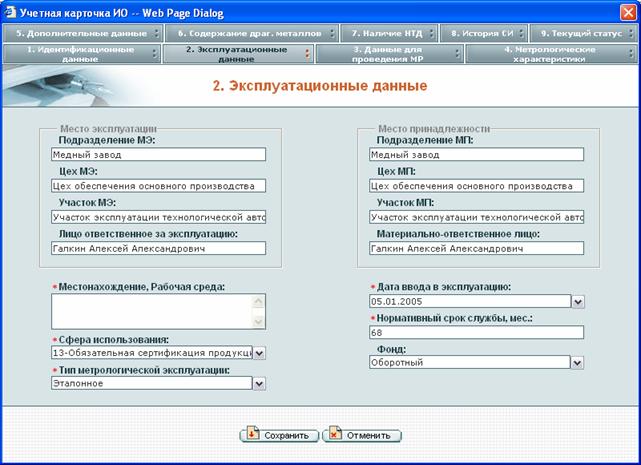Viewport: 641px width, 465px height.
Task: Click the Подразделение МП field
Action: [476, 155]
